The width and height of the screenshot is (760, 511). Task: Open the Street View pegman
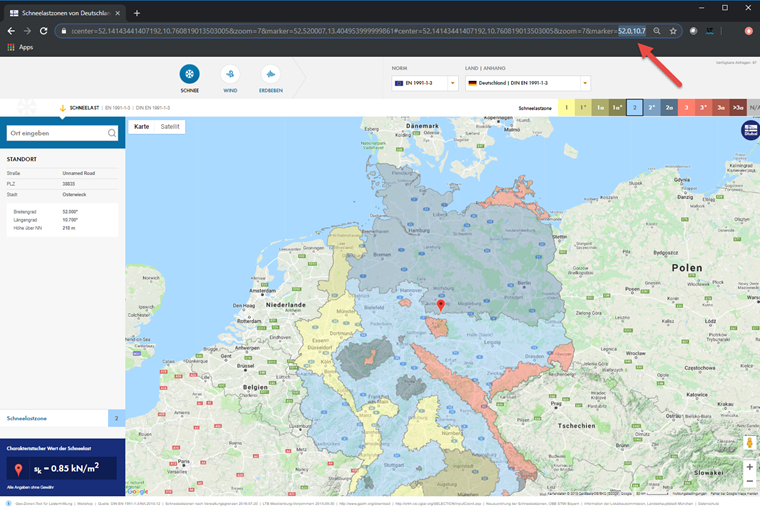[749, 443]
